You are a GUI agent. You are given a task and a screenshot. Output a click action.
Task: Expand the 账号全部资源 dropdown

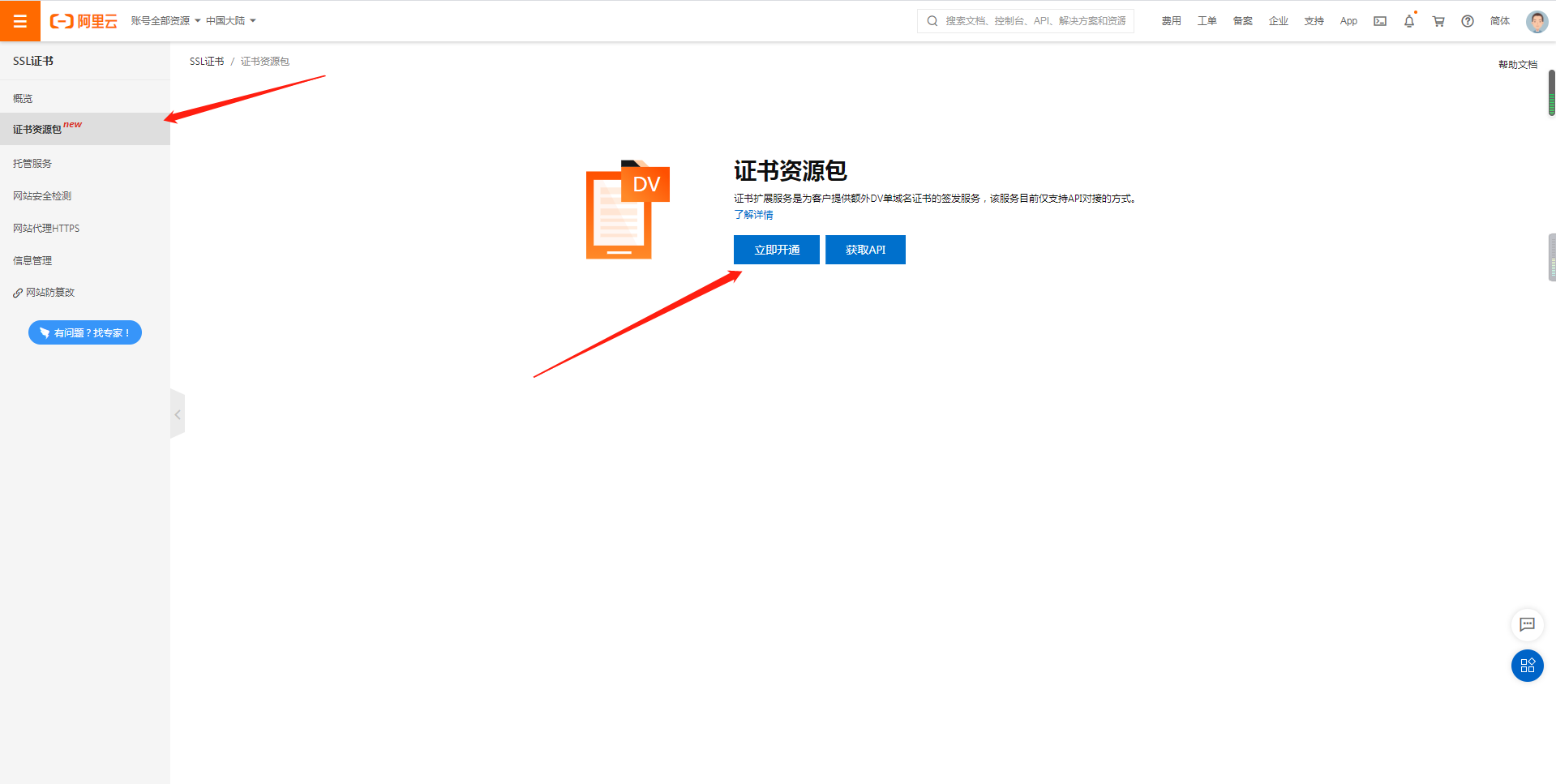(165, 21)
